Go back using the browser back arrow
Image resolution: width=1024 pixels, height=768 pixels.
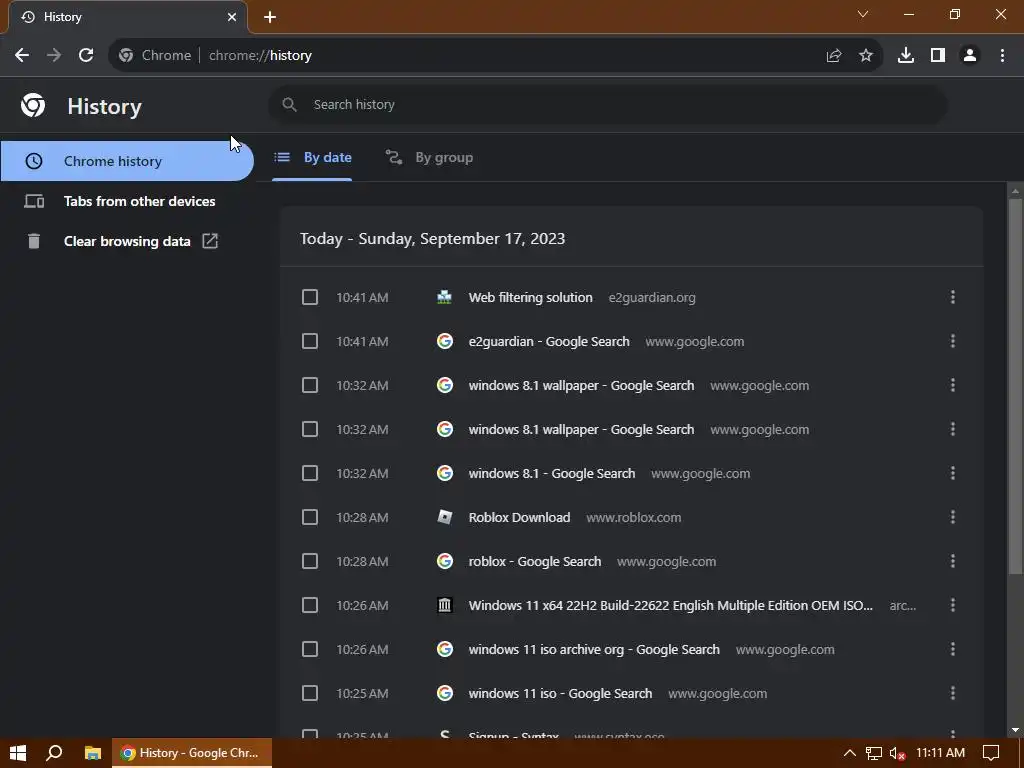(x=22, y=56)
